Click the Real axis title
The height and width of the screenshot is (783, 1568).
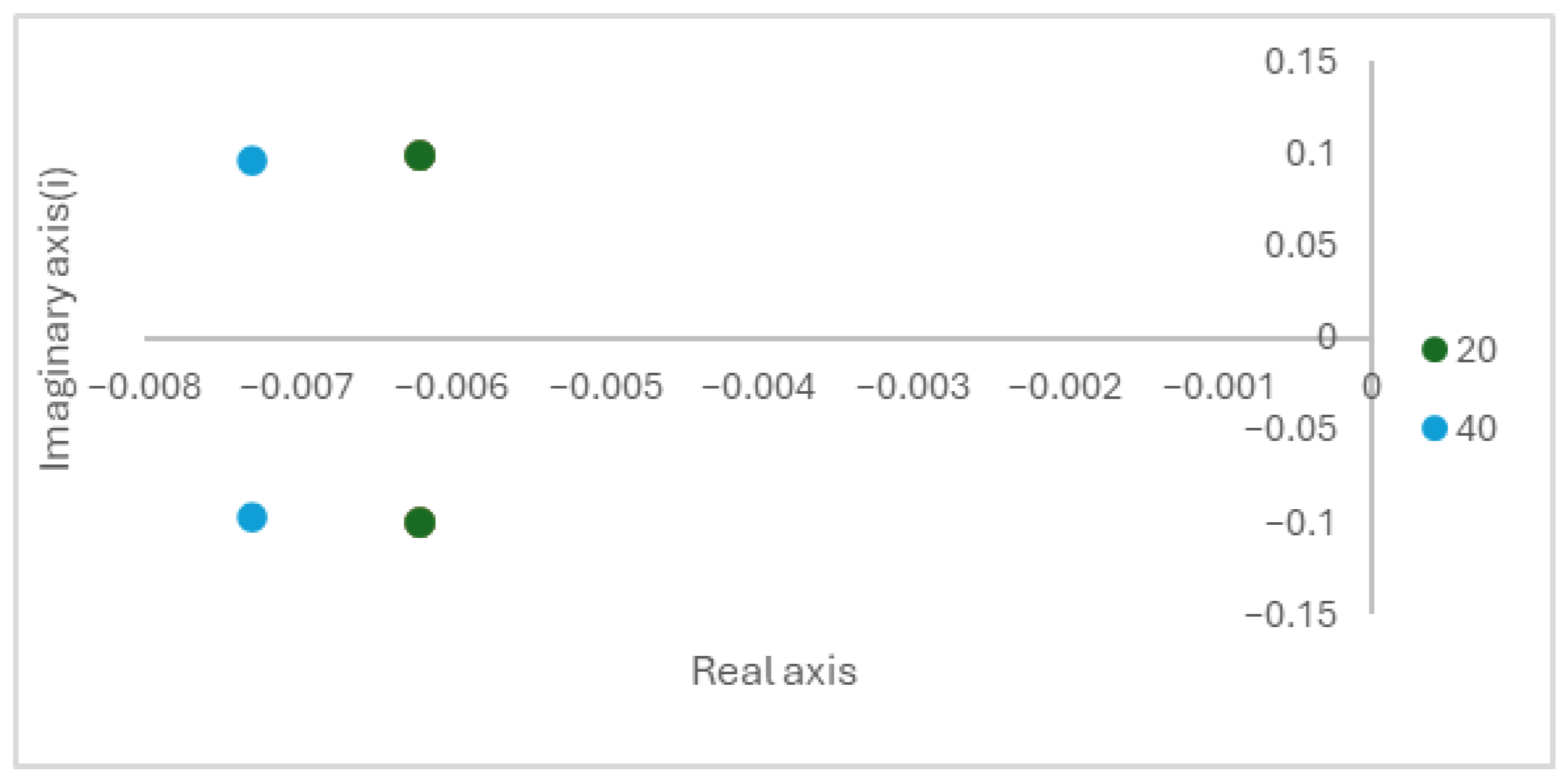[774, 672]
